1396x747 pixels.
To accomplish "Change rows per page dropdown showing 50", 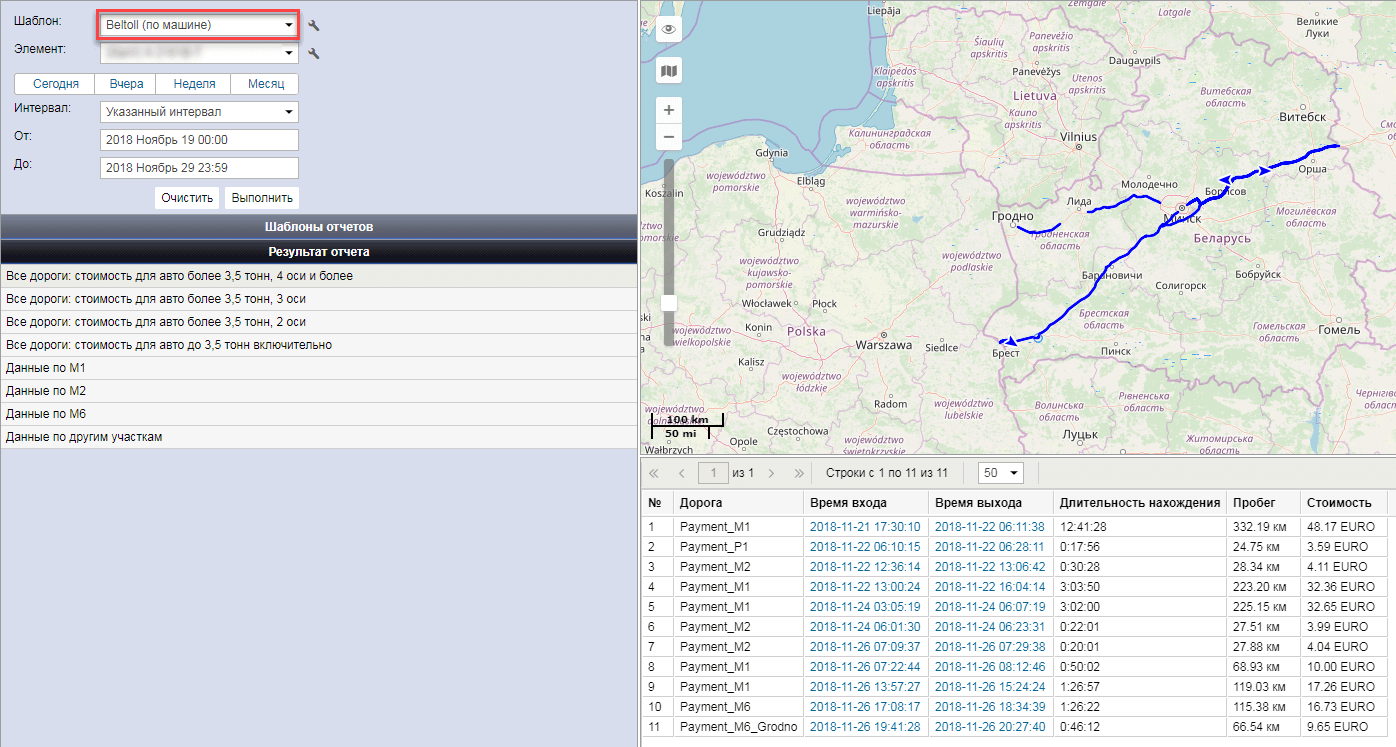I will tap(1001, 473).
